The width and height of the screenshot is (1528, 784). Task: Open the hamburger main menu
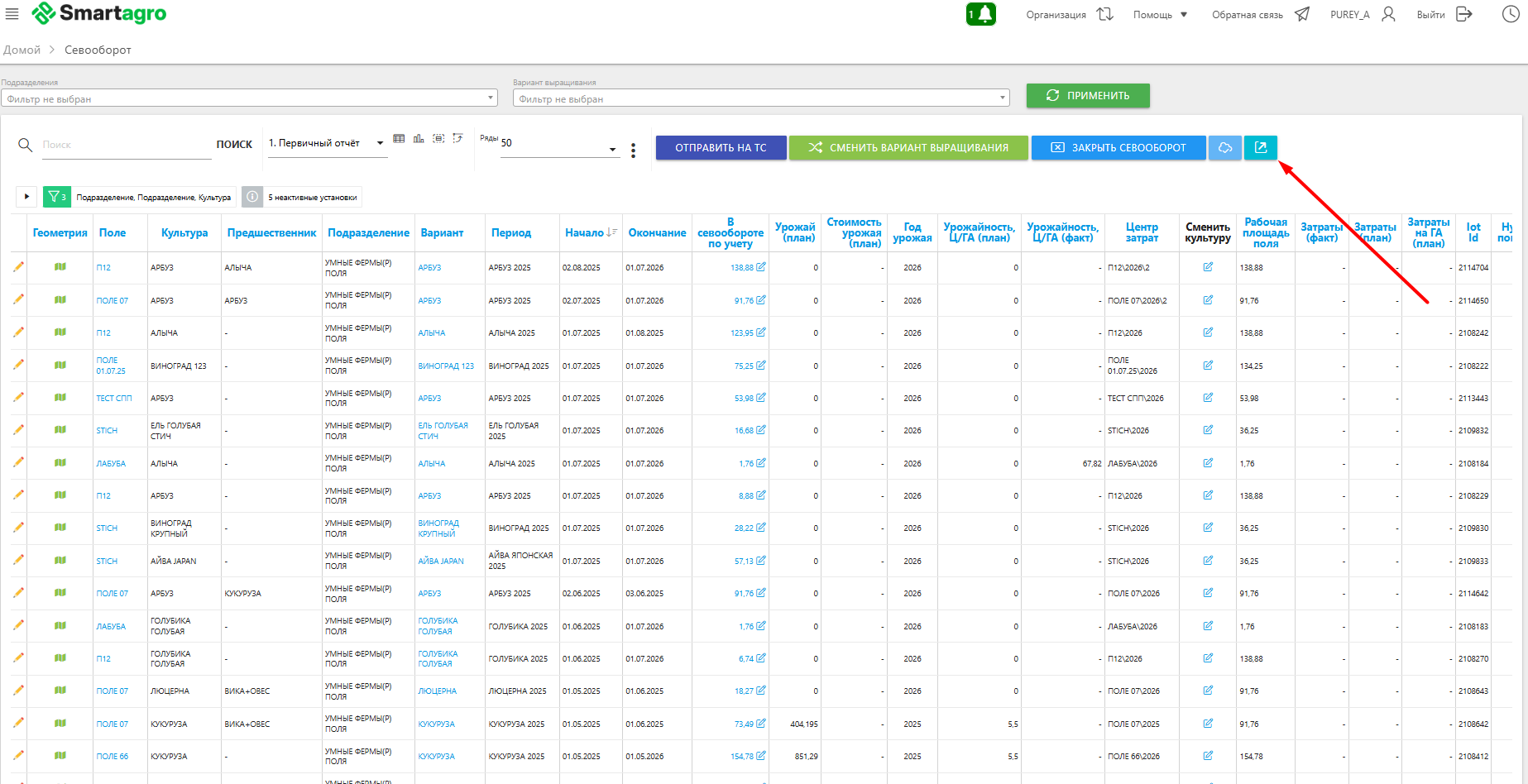coord(12,14)
